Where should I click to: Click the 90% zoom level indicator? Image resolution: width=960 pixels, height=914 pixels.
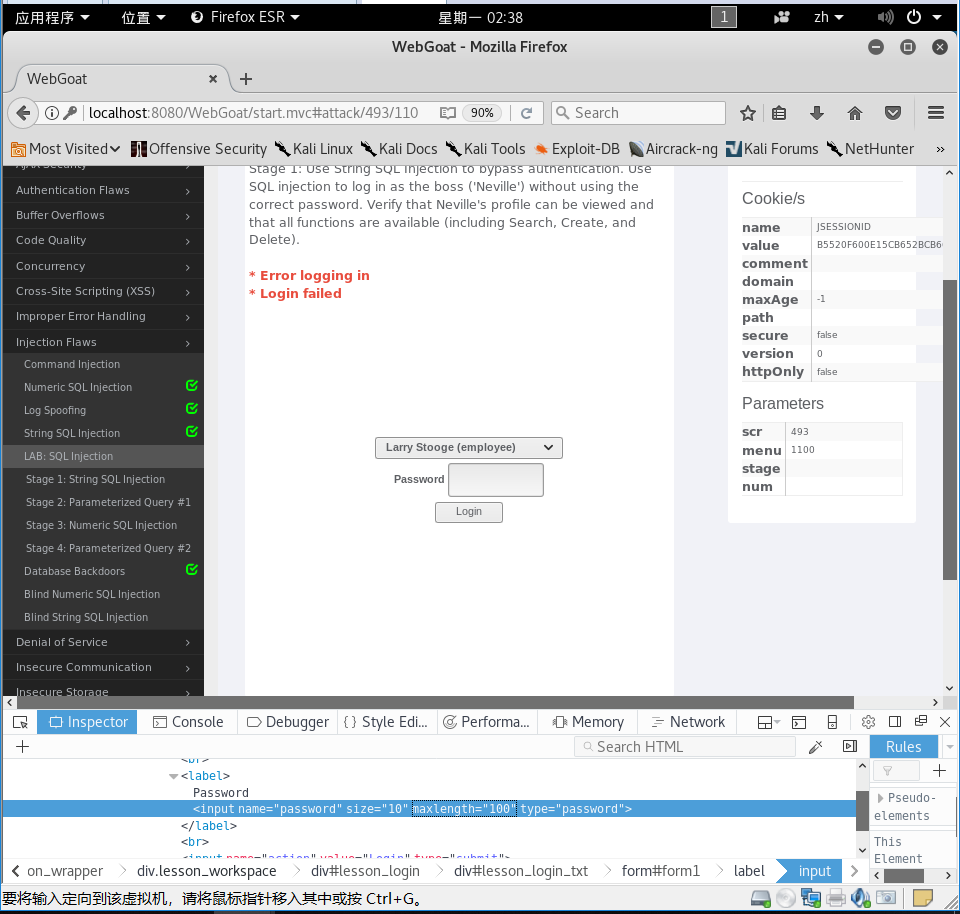pyautogui.click(x=482, y=113)
